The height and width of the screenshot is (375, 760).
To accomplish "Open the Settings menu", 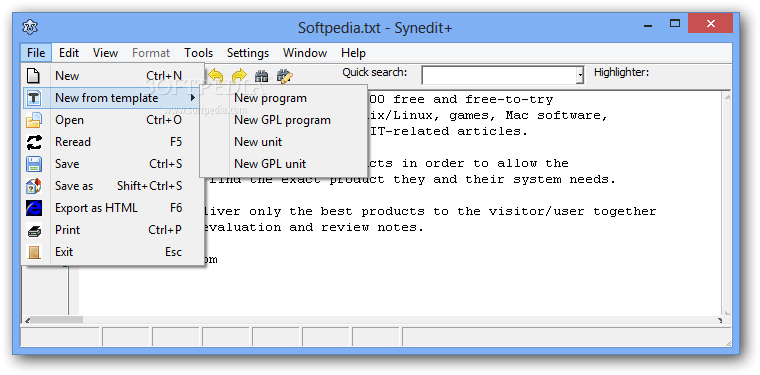I will 248,53.
